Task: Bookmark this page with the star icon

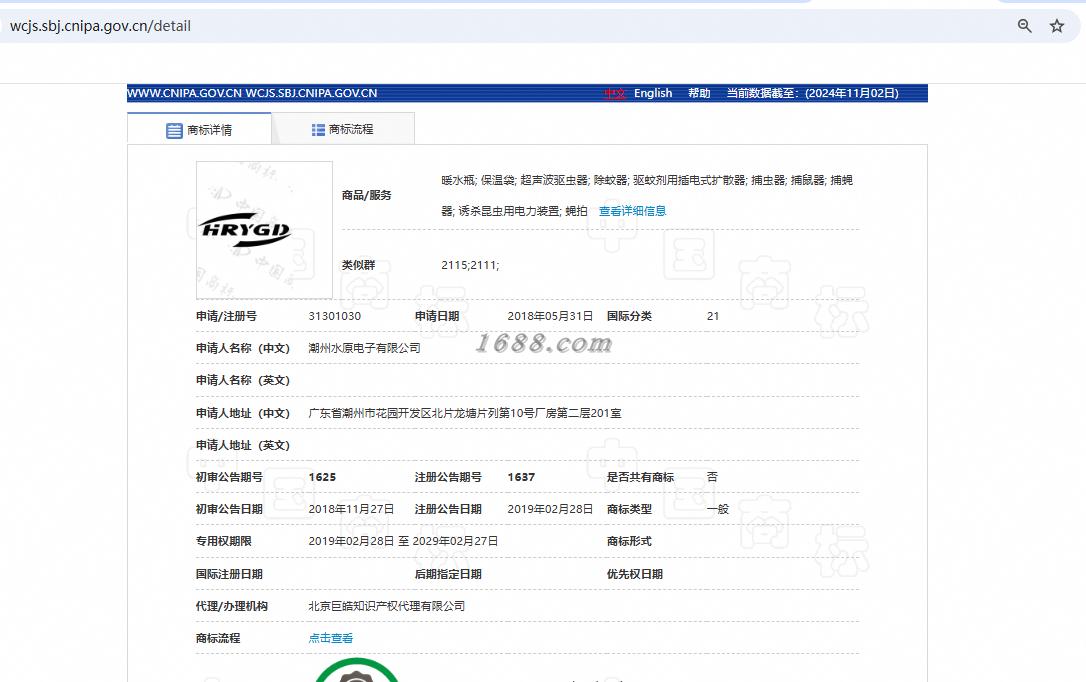Action: 1057,26
